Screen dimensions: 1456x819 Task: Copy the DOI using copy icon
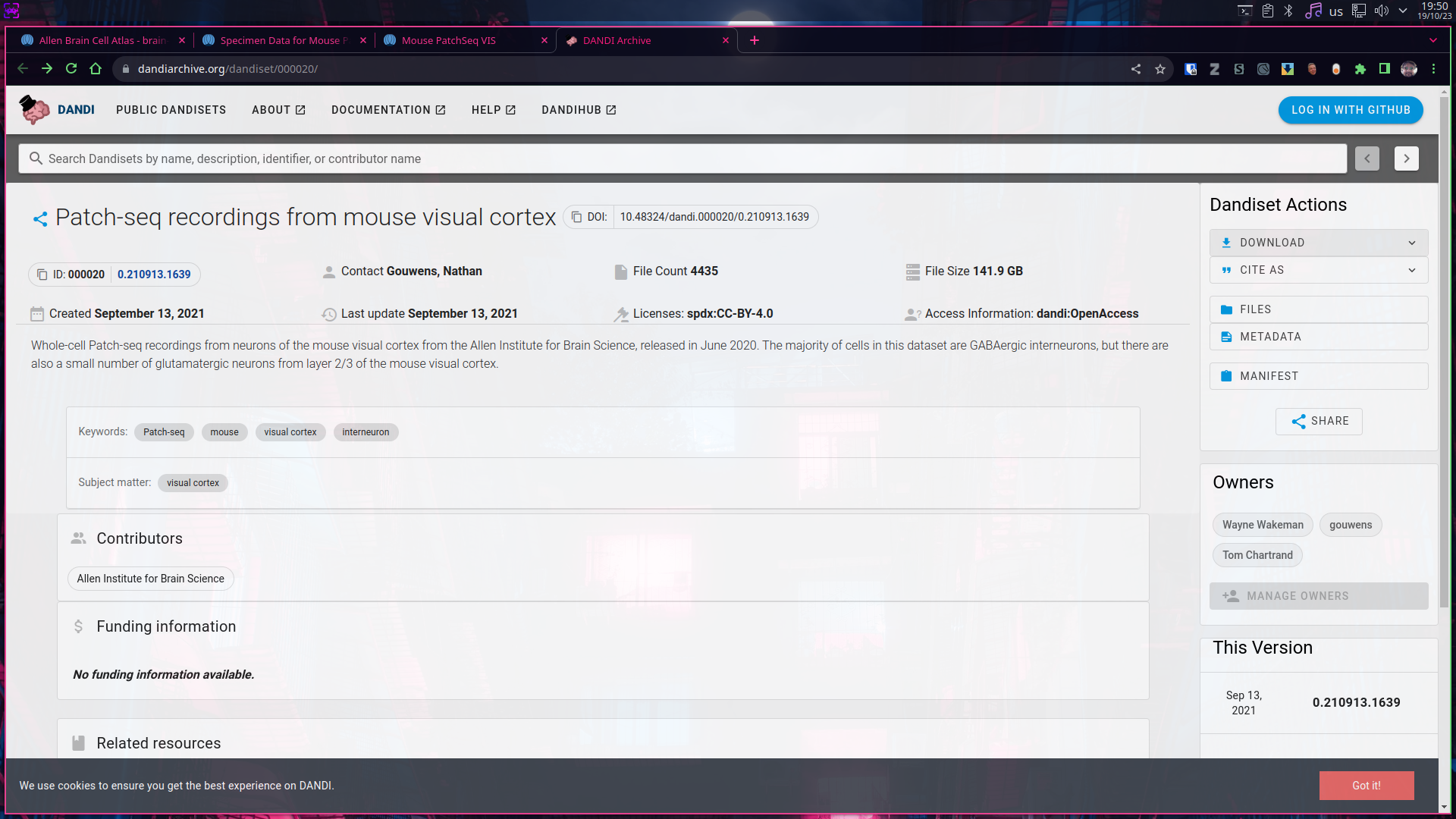pos(576,217)
